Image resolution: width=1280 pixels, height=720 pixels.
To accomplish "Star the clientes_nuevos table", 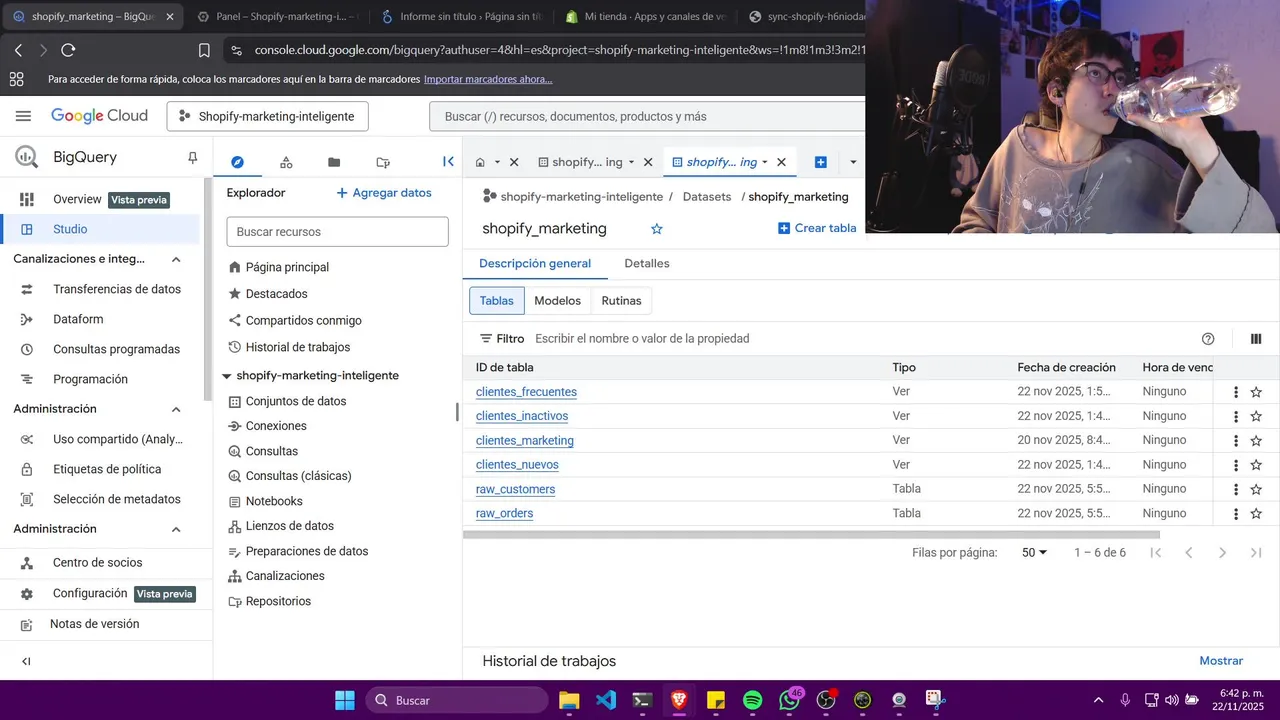I will [1256, 465].
